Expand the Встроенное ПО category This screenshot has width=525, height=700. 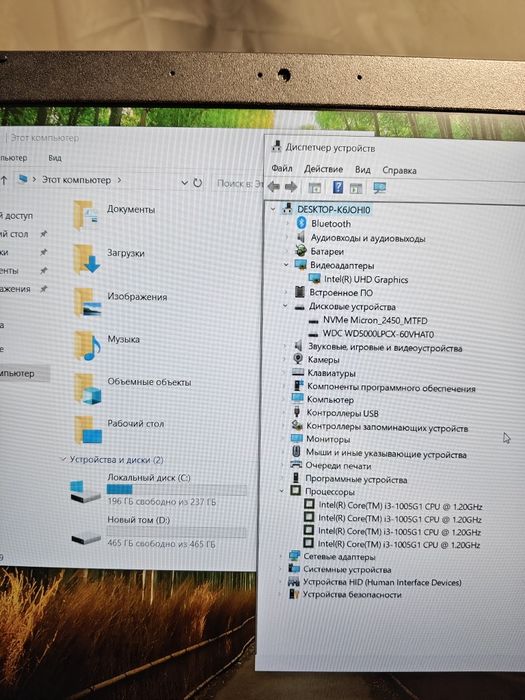pyautogui.click(x=286, y=292)
